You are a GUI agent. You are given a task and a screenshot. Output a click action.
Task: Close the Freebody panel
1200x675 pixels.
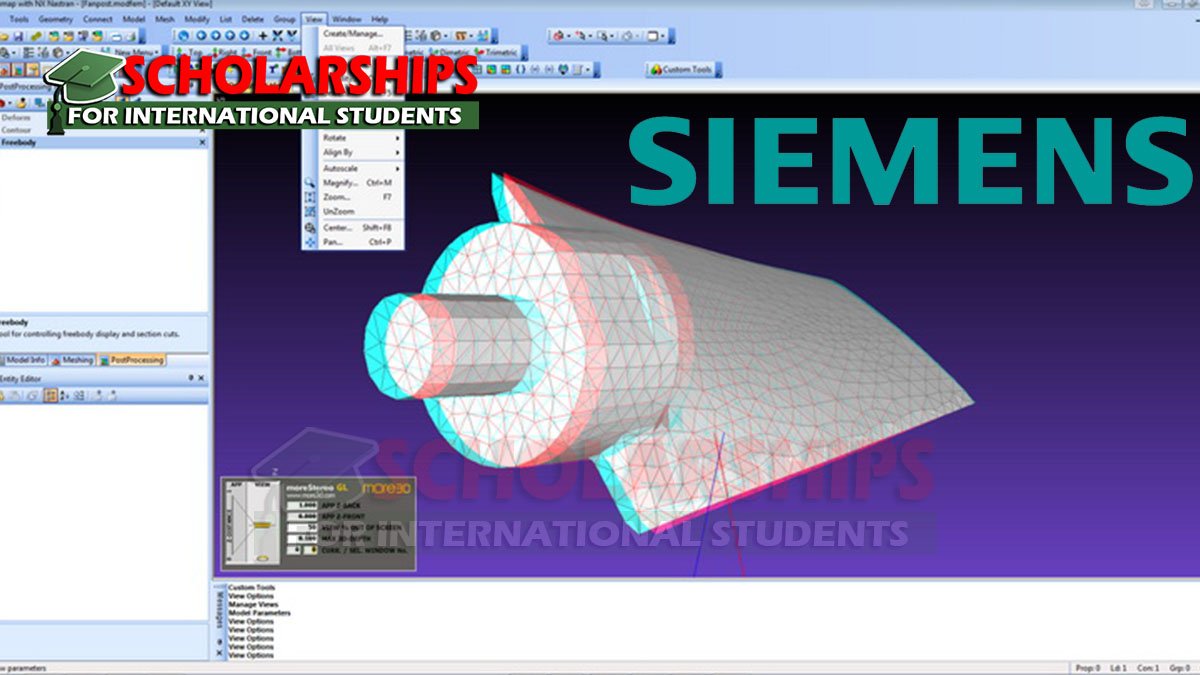tap(202, 143)
